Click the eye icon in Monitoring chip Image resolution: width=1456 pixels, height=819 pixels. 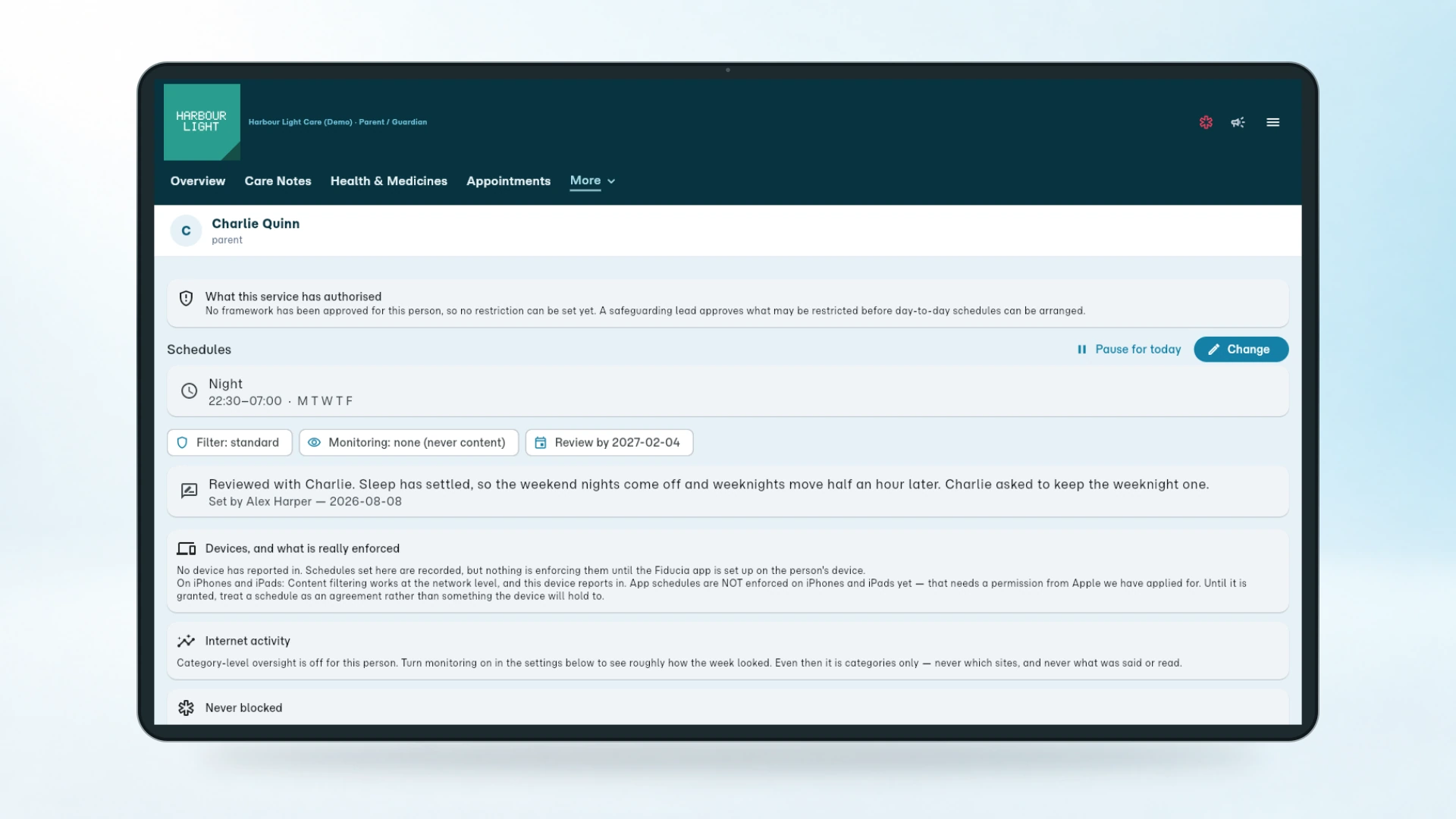[314, 443]
